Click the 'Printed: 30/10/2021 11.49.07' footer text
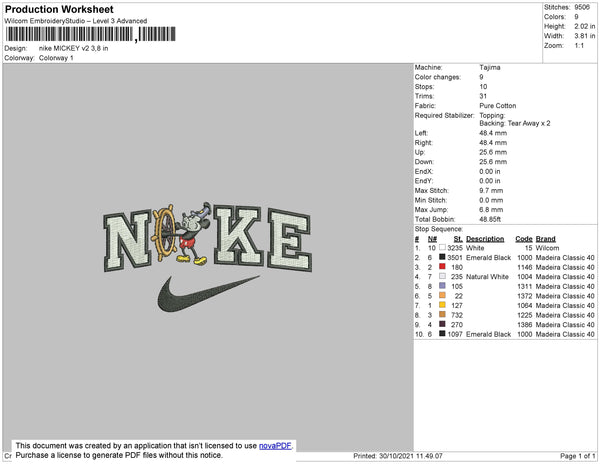This screenshot has height=464, width=600. pos(398,456)
